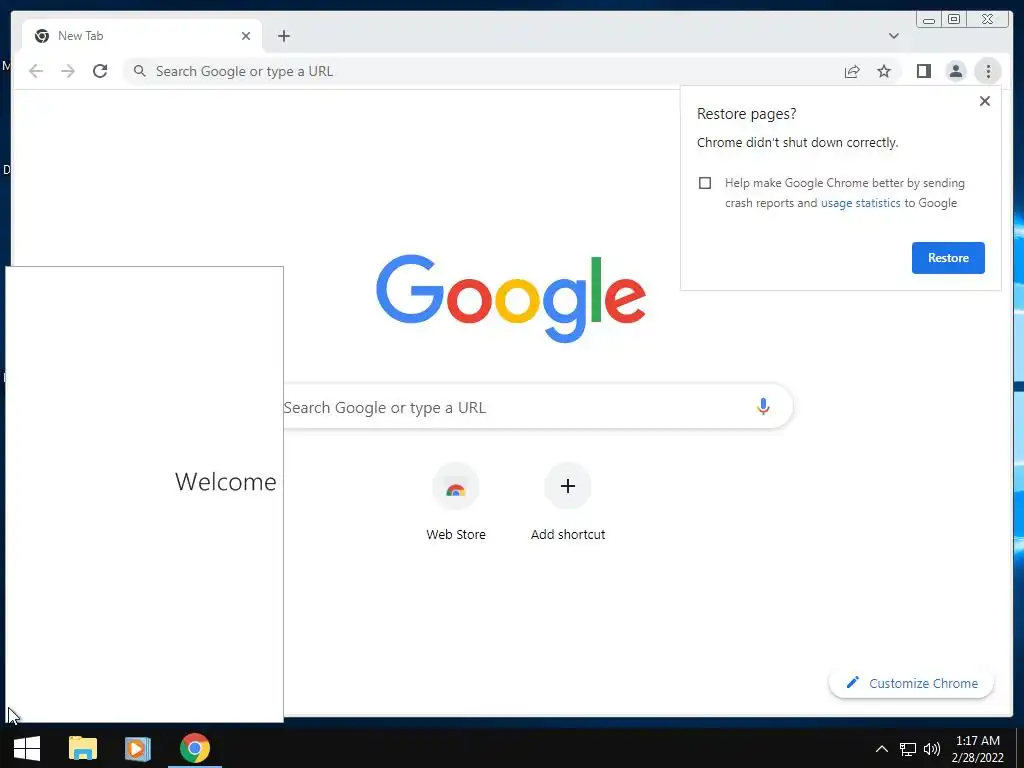Open the Web Store shortcut
Screen dimensions: 1024x768
coord(456,502)
